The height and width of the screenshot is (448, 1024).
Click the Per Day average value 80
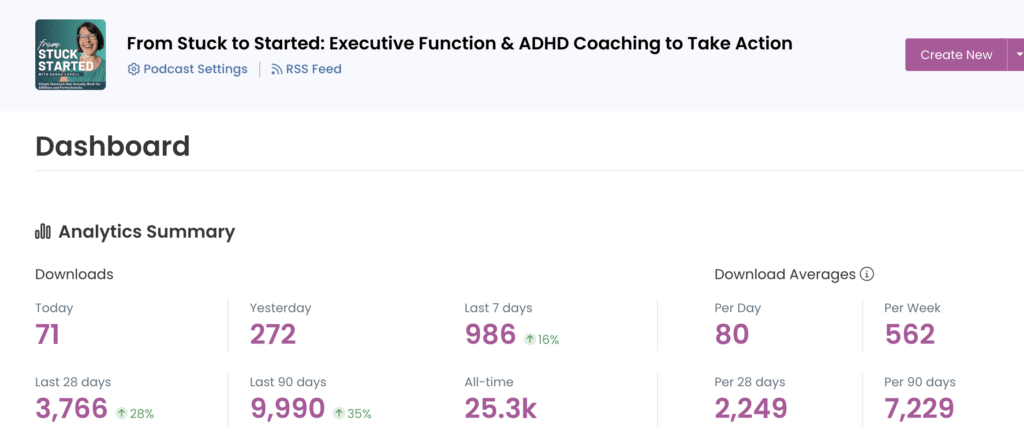click(732, 335)
